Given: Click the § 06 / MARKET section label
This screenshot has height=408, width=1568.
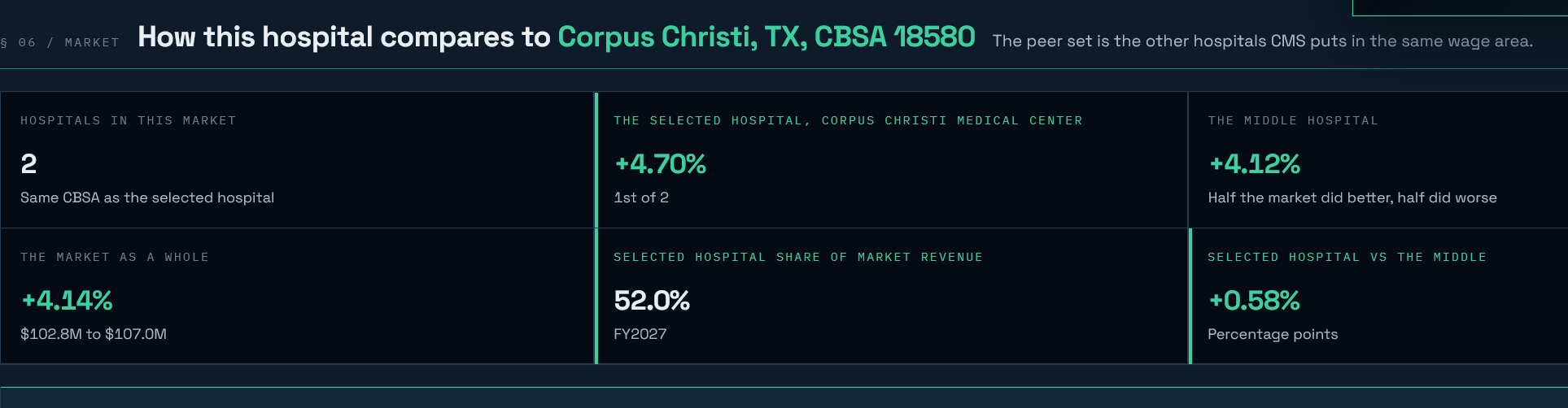Looking at the screenshot, I should tap(60, 42).
